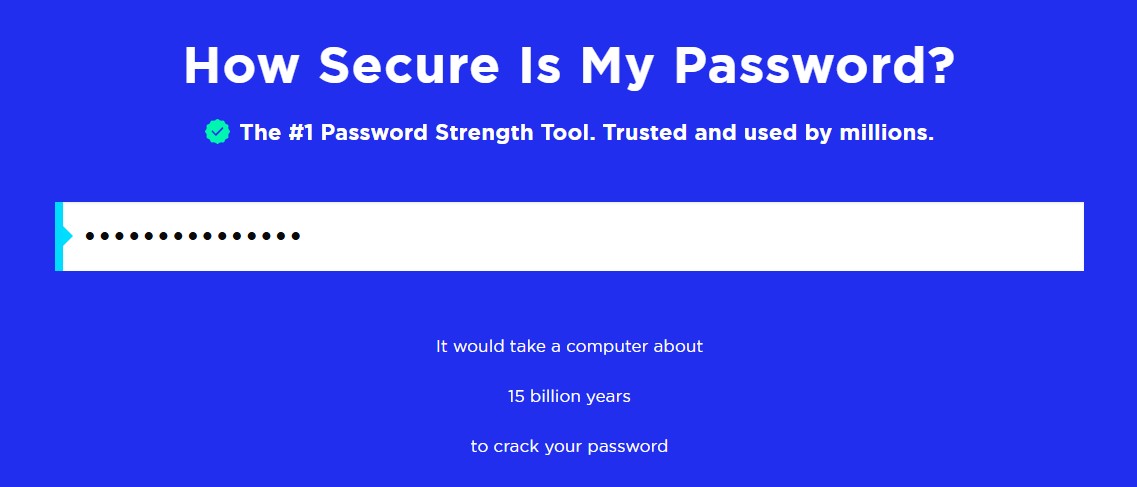
Task: Click the first masked password dot
Action: coord(90,237)
